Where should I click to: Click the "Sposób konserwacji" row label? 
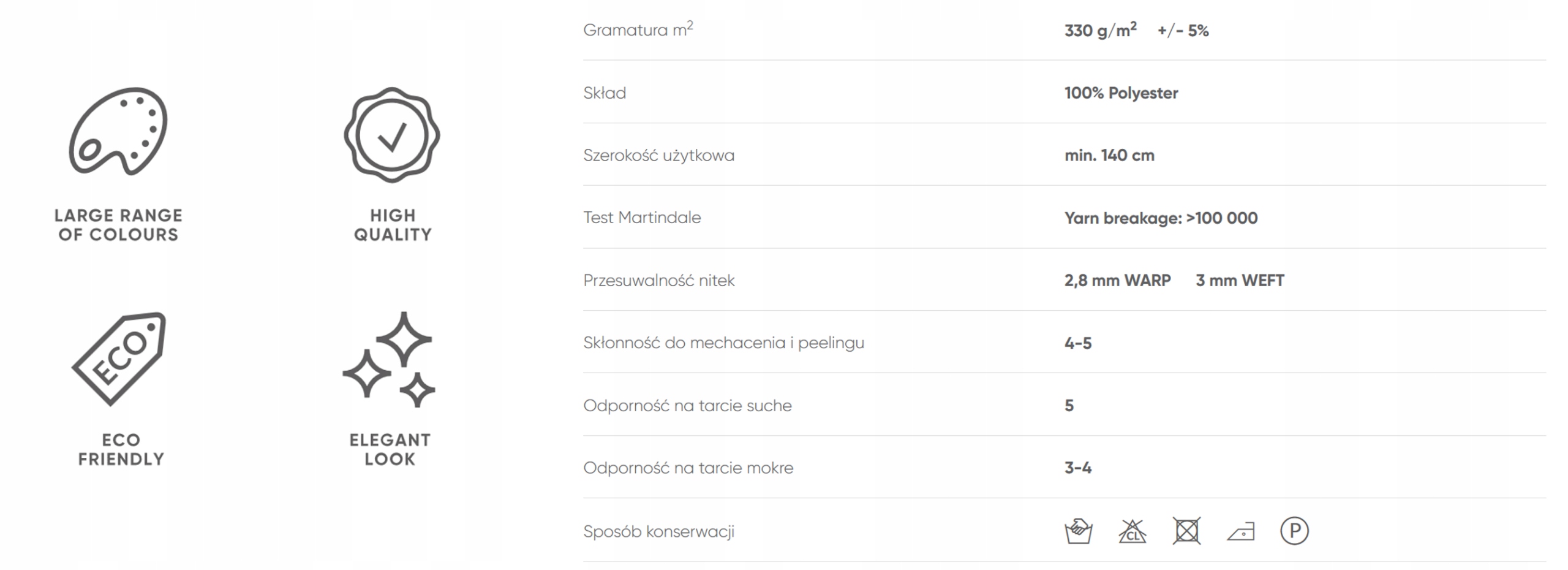pyautogui.click(x=658, y=531)
